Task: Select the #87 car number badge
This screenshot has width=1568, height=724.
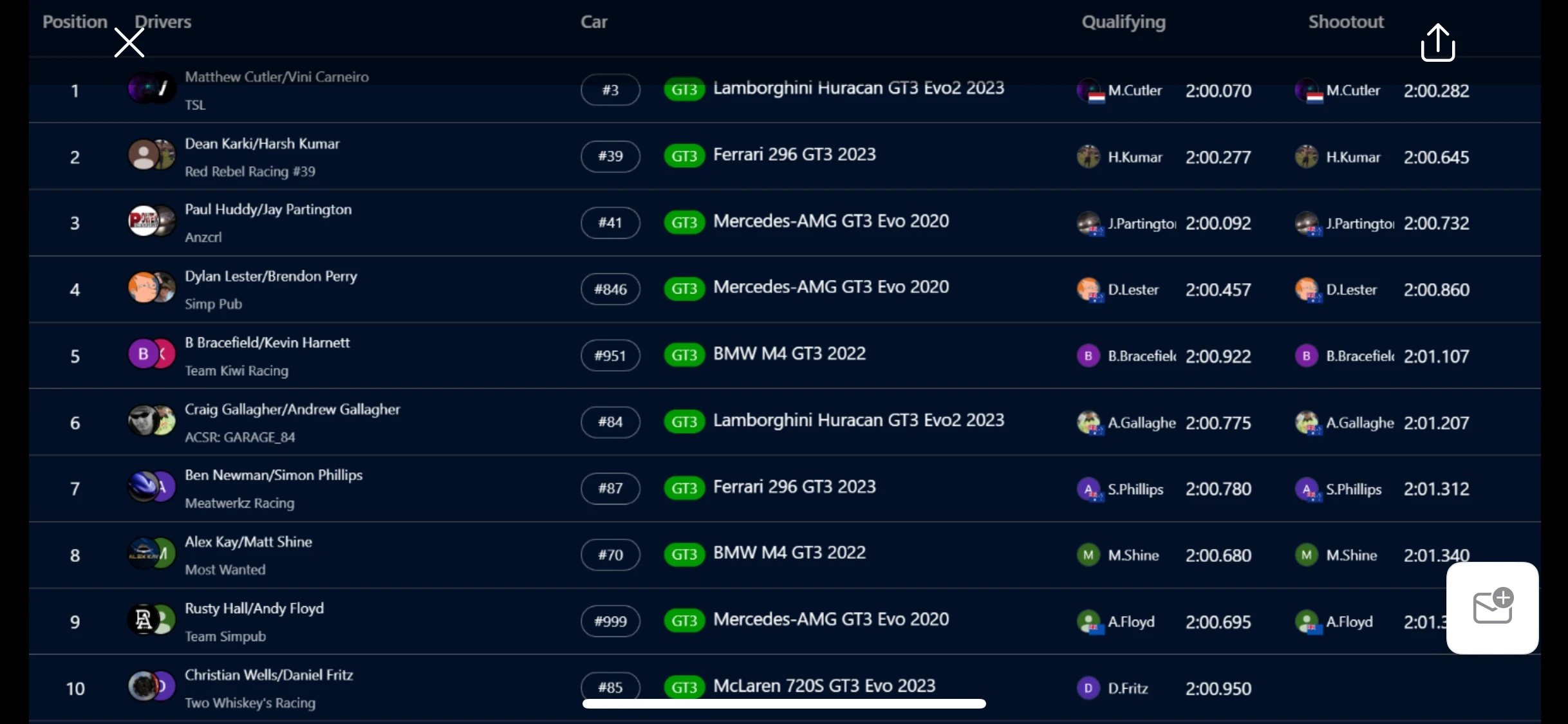Action: (610, 488)
